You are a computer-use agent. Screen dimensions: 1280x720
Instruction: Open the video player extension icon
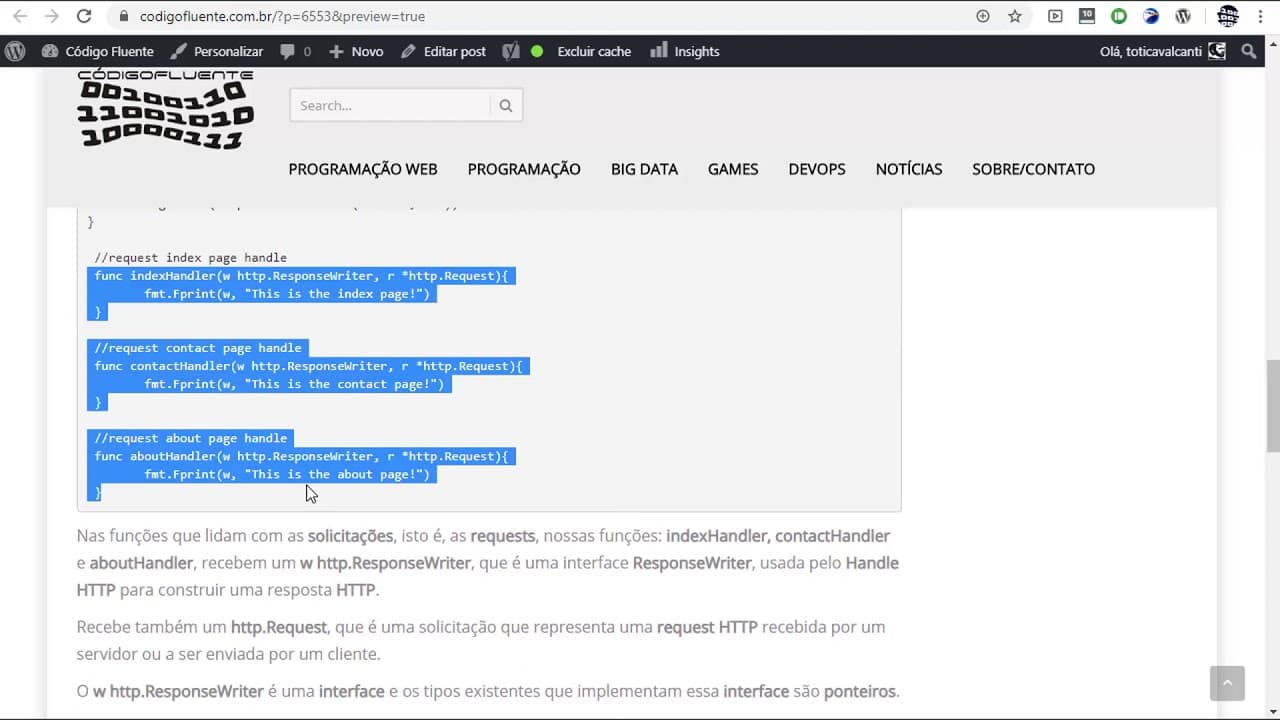click(x=1055, y=16)
